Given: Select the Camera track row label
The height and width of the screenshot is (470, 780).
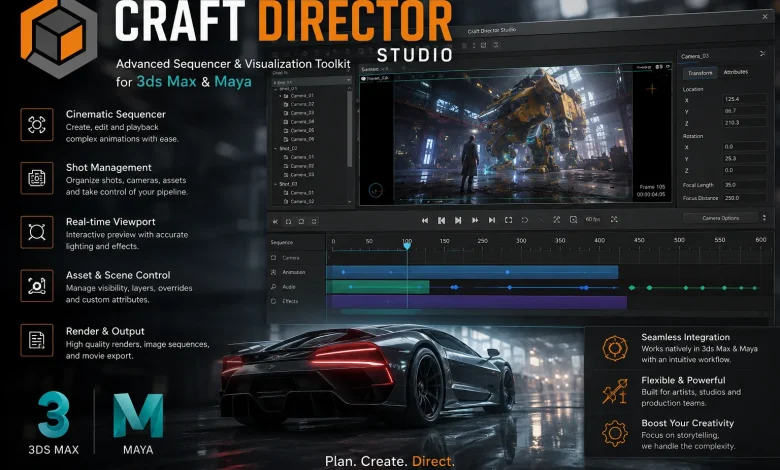Looking at the screenshot, I should click(291, 258).
